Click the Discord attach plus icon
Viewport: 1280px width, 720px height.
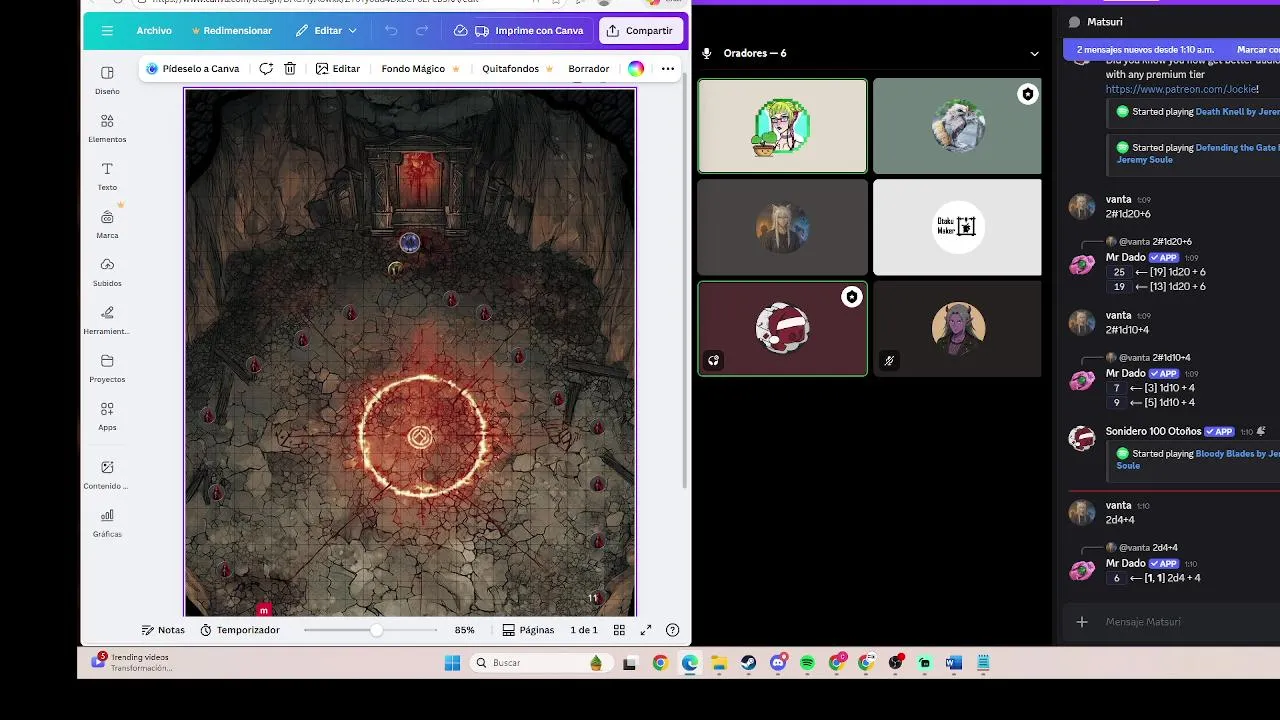[1082, 622]
